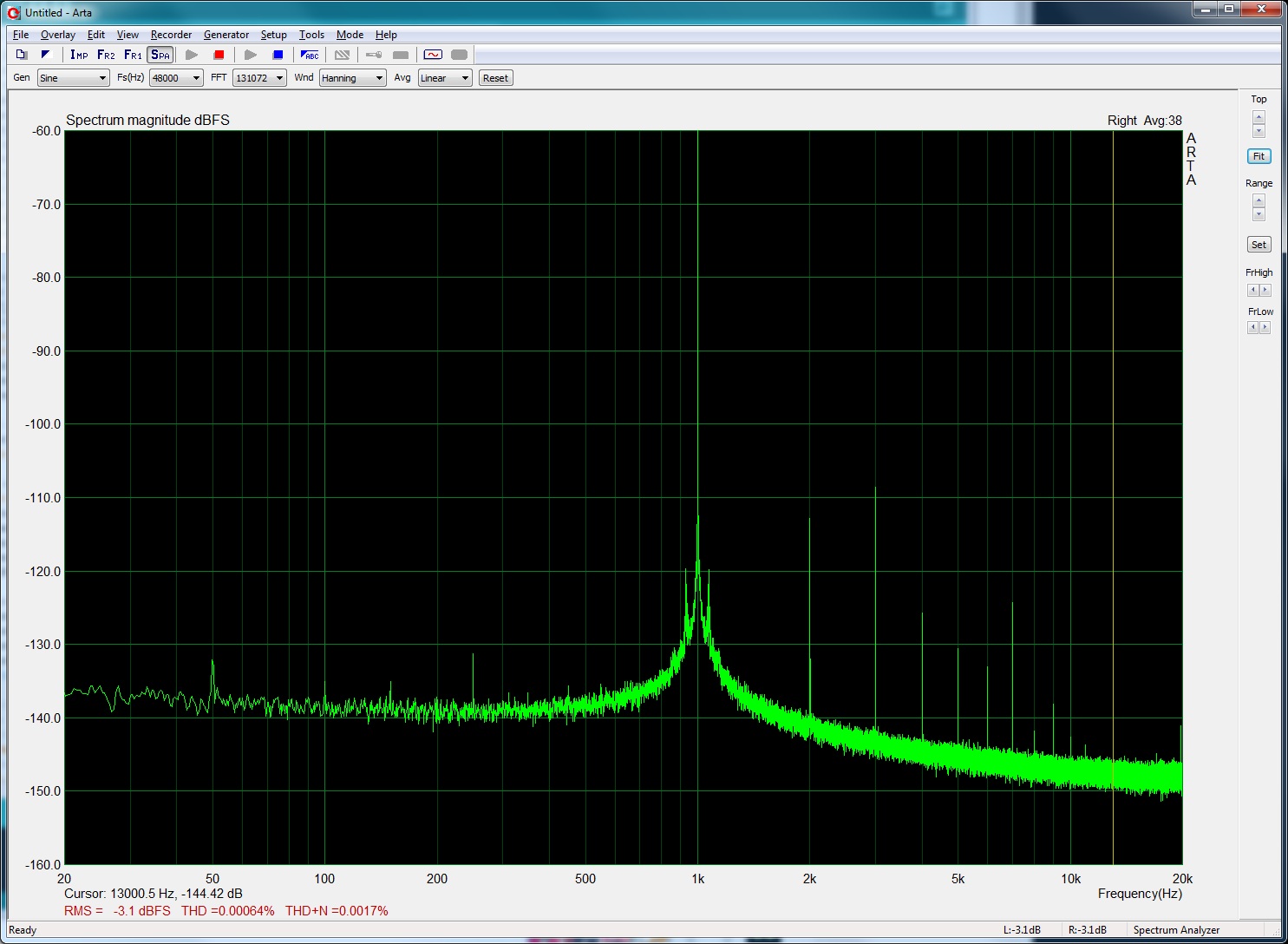Click the L:-3.1dB status bar entry

(1022, 930)
